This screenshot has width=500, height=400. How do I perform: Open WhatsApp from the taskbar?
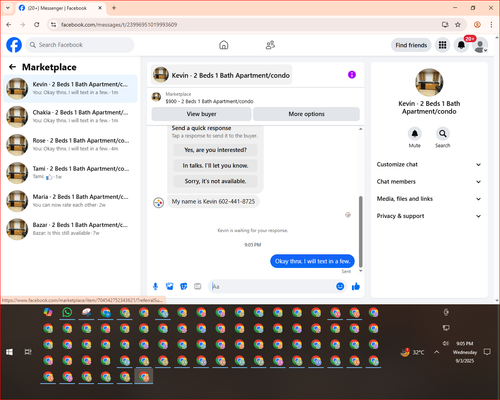pos(67,312)
